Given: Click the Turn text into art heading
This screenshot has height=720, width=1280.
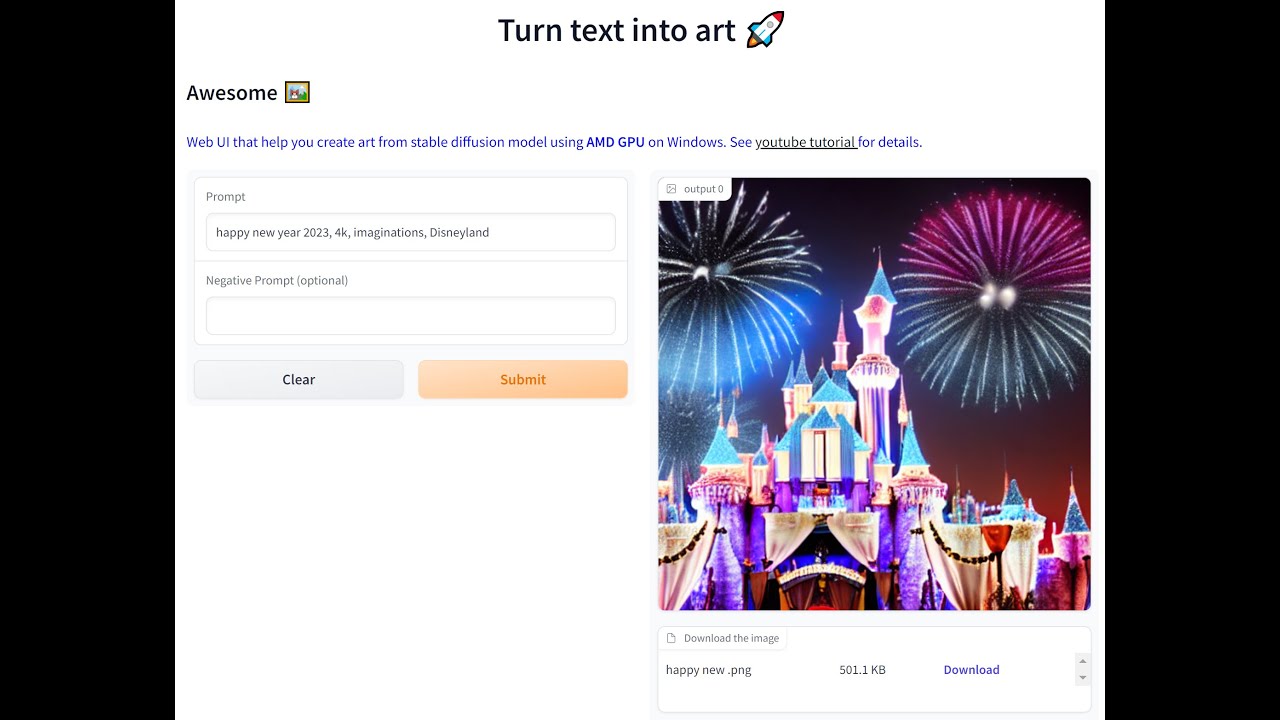Looking at the screenshot, I should pos(616,30).
